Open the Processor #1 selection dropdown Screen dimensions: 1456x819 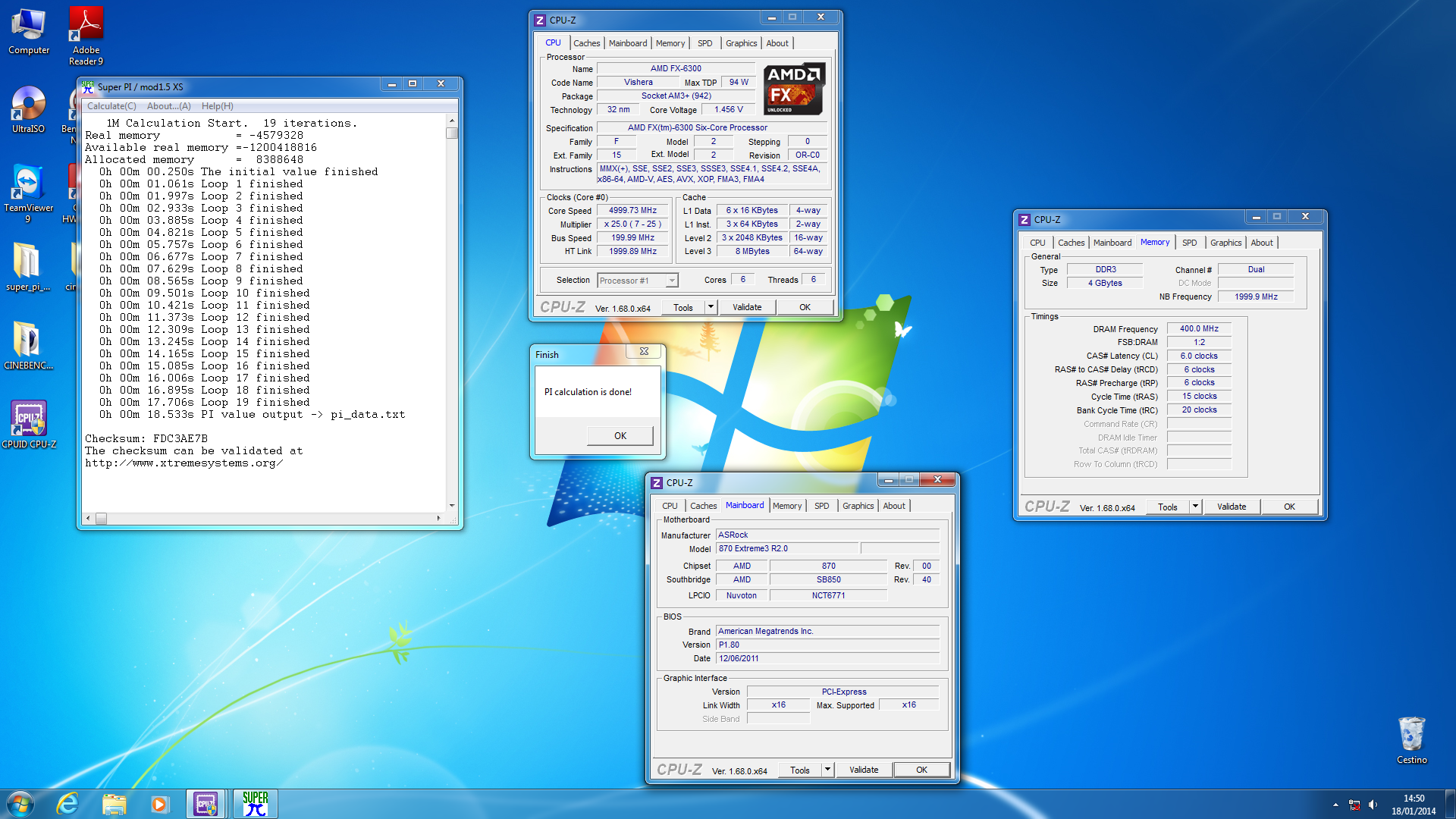(x=638, y=281)
